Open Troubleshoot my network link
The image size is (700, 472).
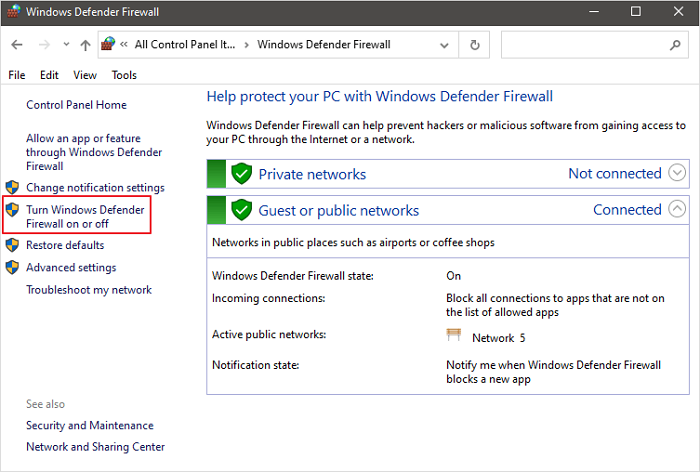point(89,290)
